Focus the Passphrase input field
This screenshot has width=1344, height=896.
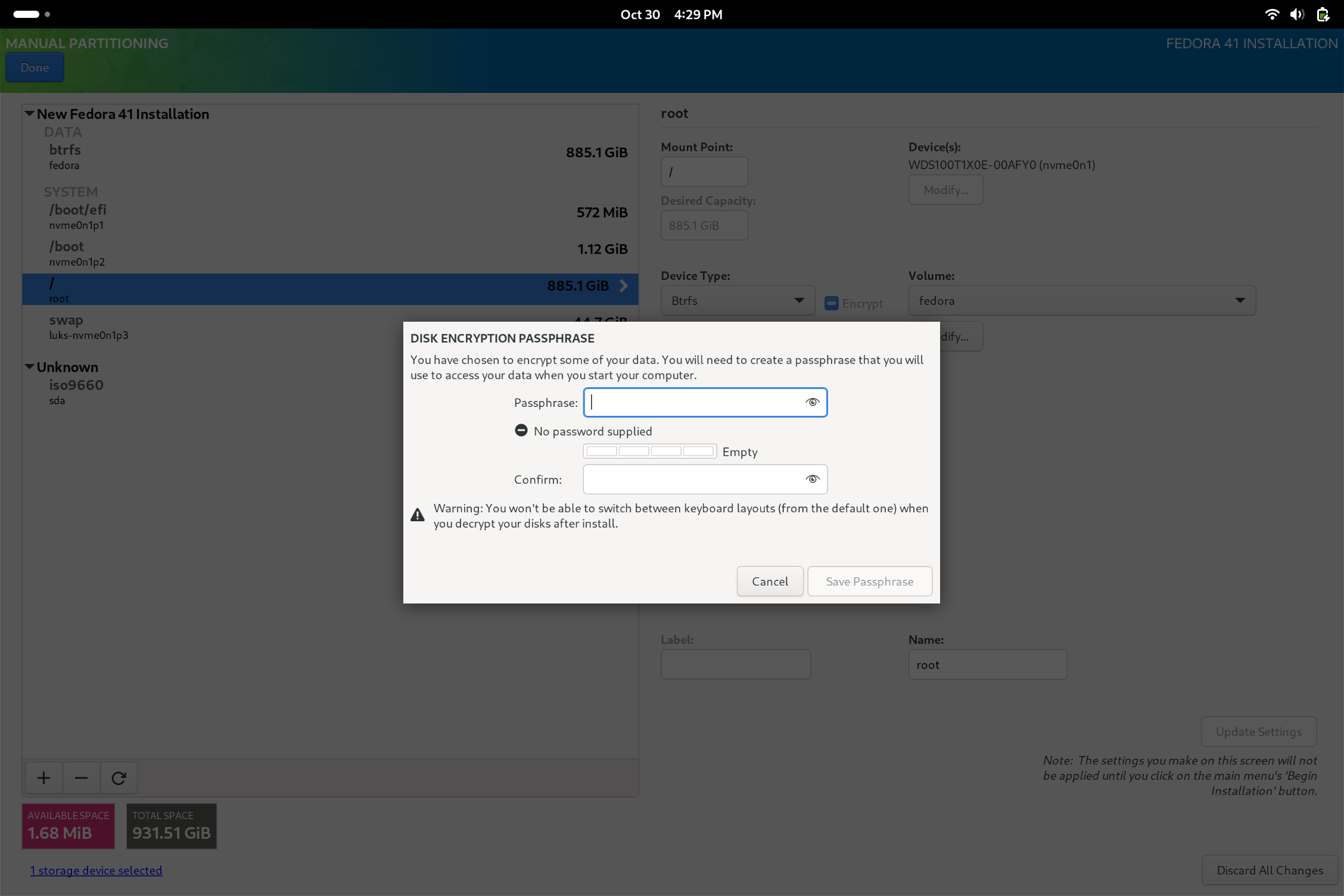click(705, 403)
